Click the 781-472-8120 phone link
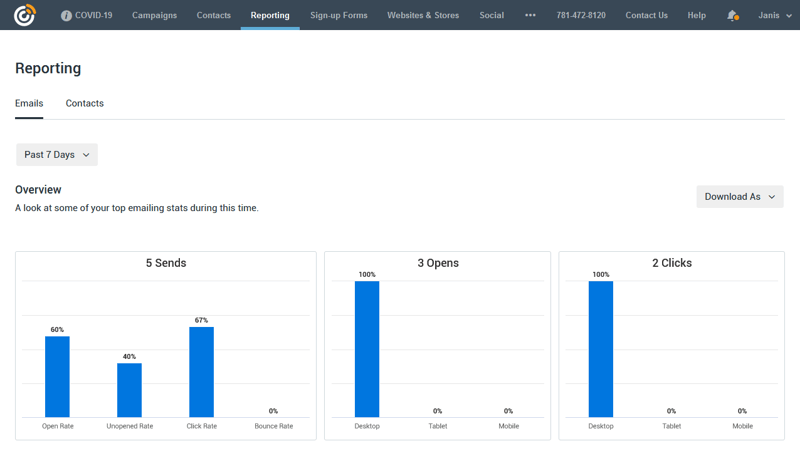Viewport: 800px width, 451px height. pos(580,15)
